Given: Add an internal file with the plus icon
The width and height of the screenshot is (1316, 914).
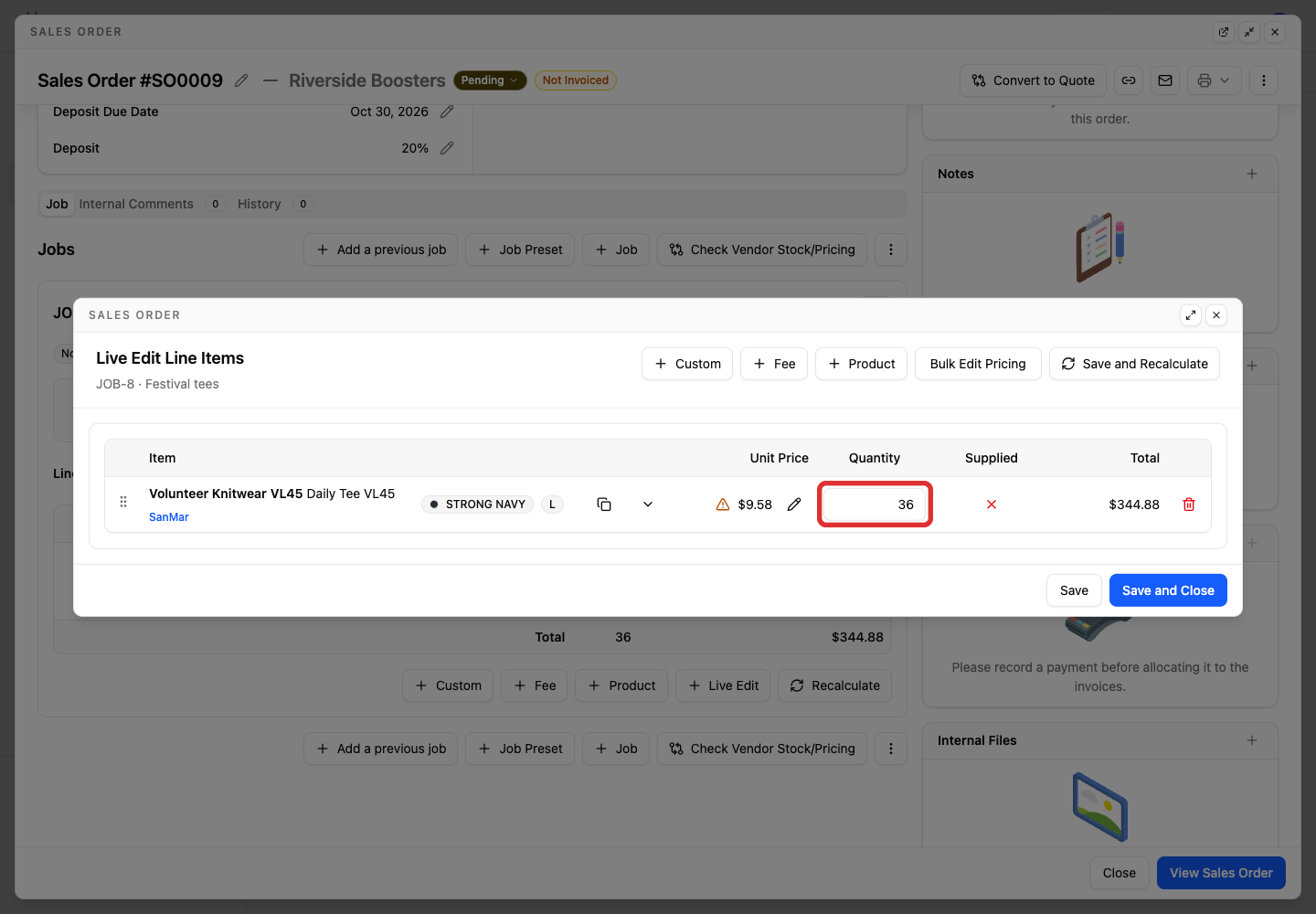Looking at the screenshot, I should pyautogui.click(x=1252, y=740).
